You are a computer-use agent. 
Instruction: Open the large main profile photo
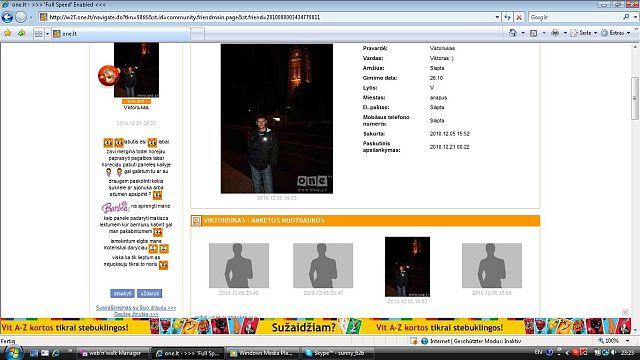point(277,119)
